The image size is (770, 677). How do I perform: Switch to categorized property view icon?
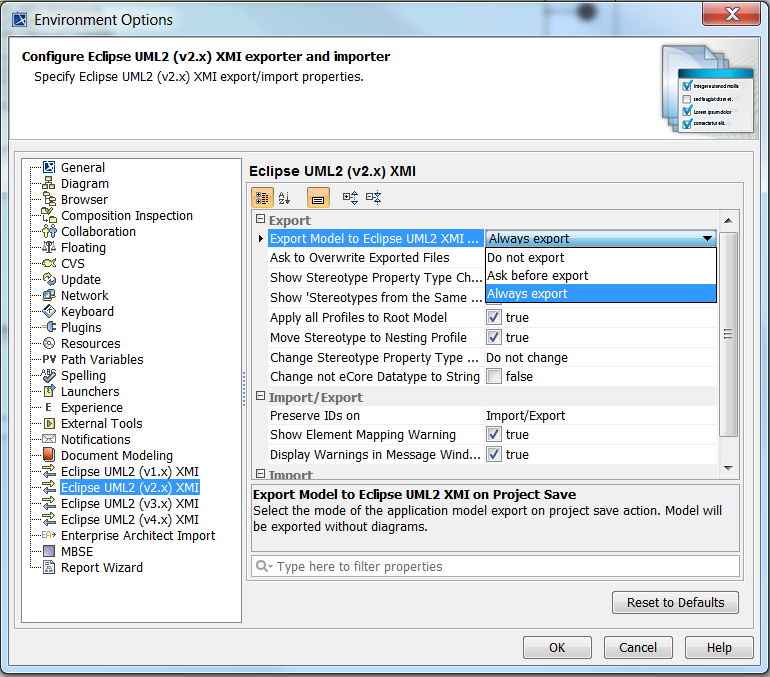[x=262, y=198]
